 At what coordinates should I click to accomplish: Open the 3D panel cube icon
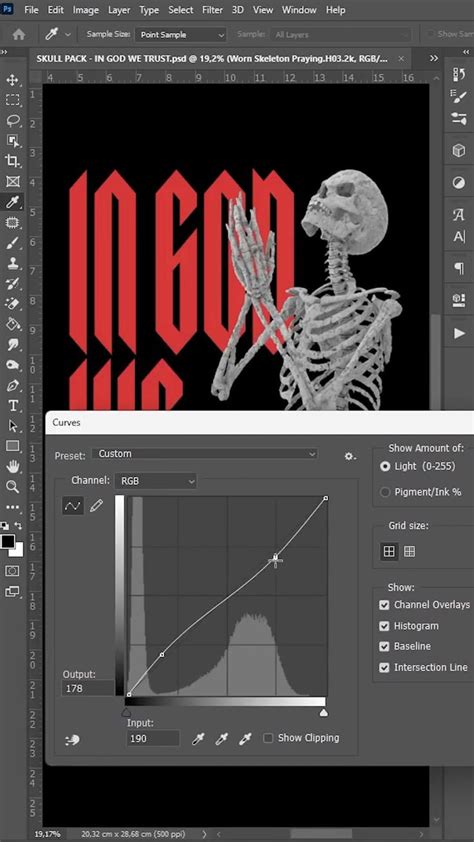pyautogui.click(x=459, y=151)
